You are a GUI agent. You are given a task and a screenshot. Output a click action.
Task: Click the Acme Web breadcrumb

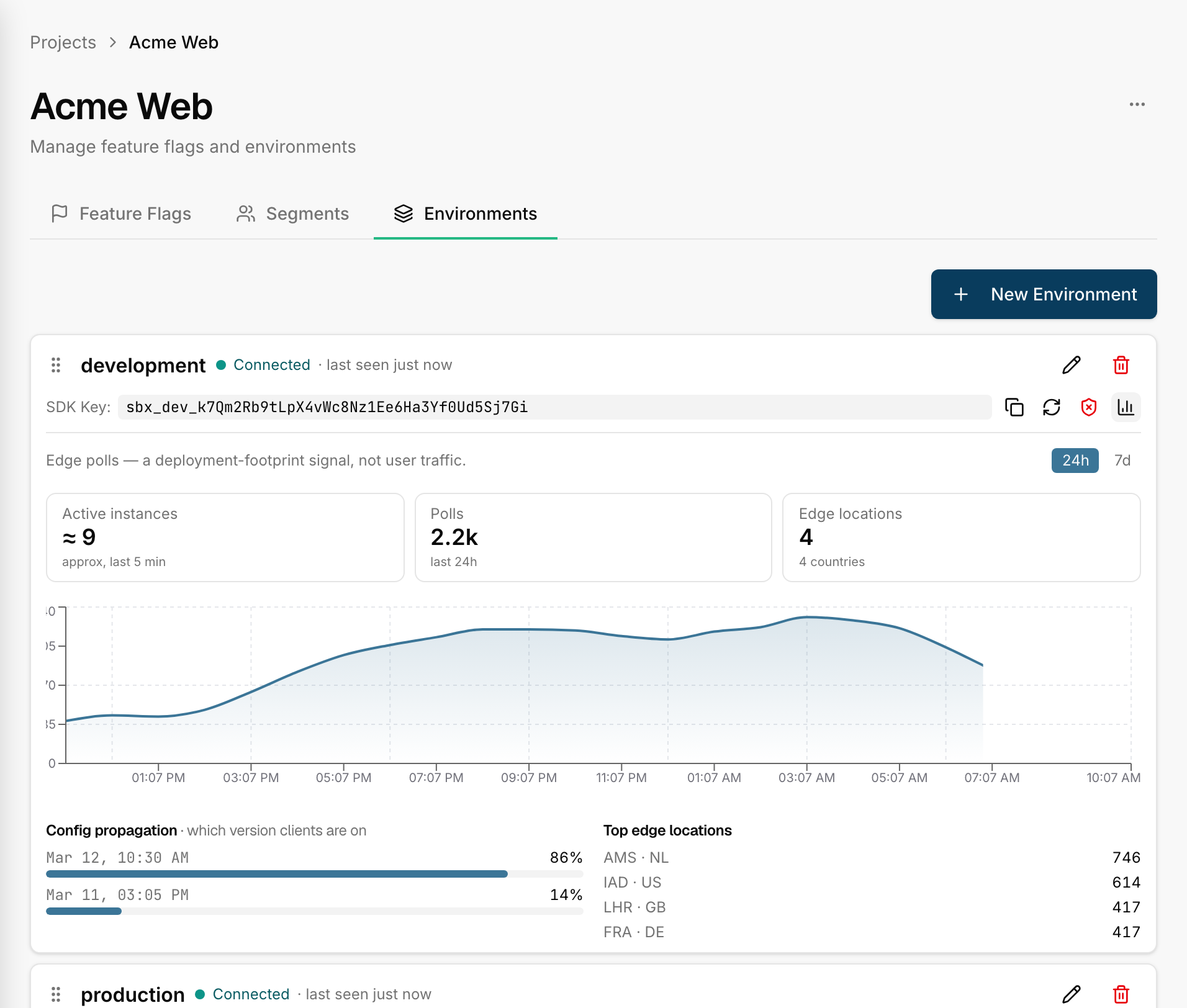click(x=174, y=42)
